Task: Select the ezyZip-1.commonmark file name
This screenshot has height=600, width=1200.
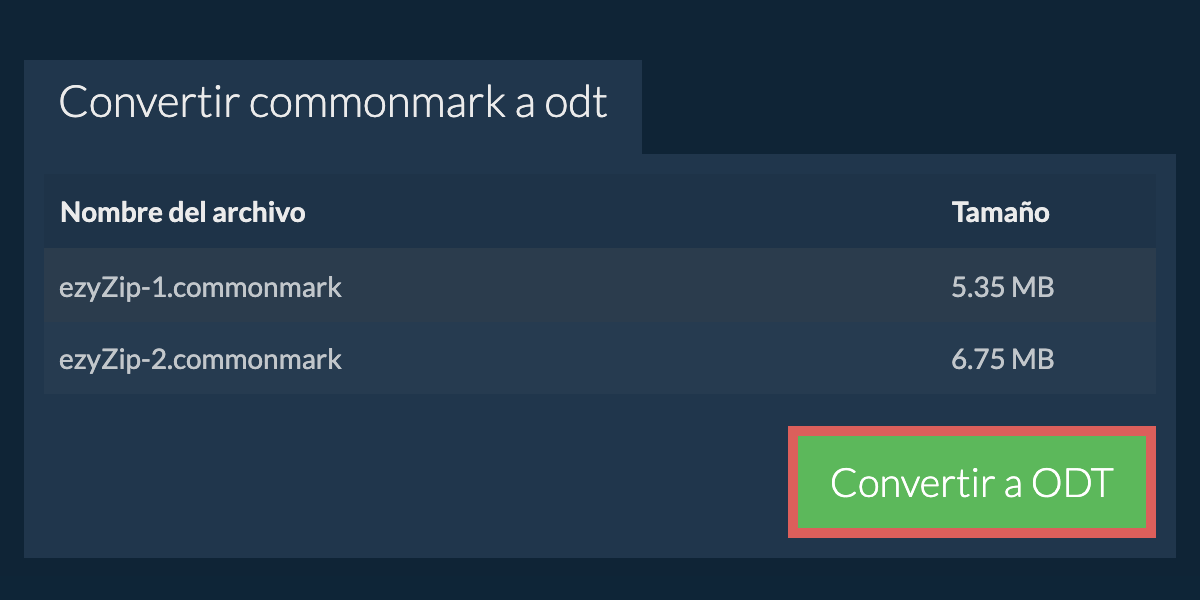Action: tap(201, 288)
